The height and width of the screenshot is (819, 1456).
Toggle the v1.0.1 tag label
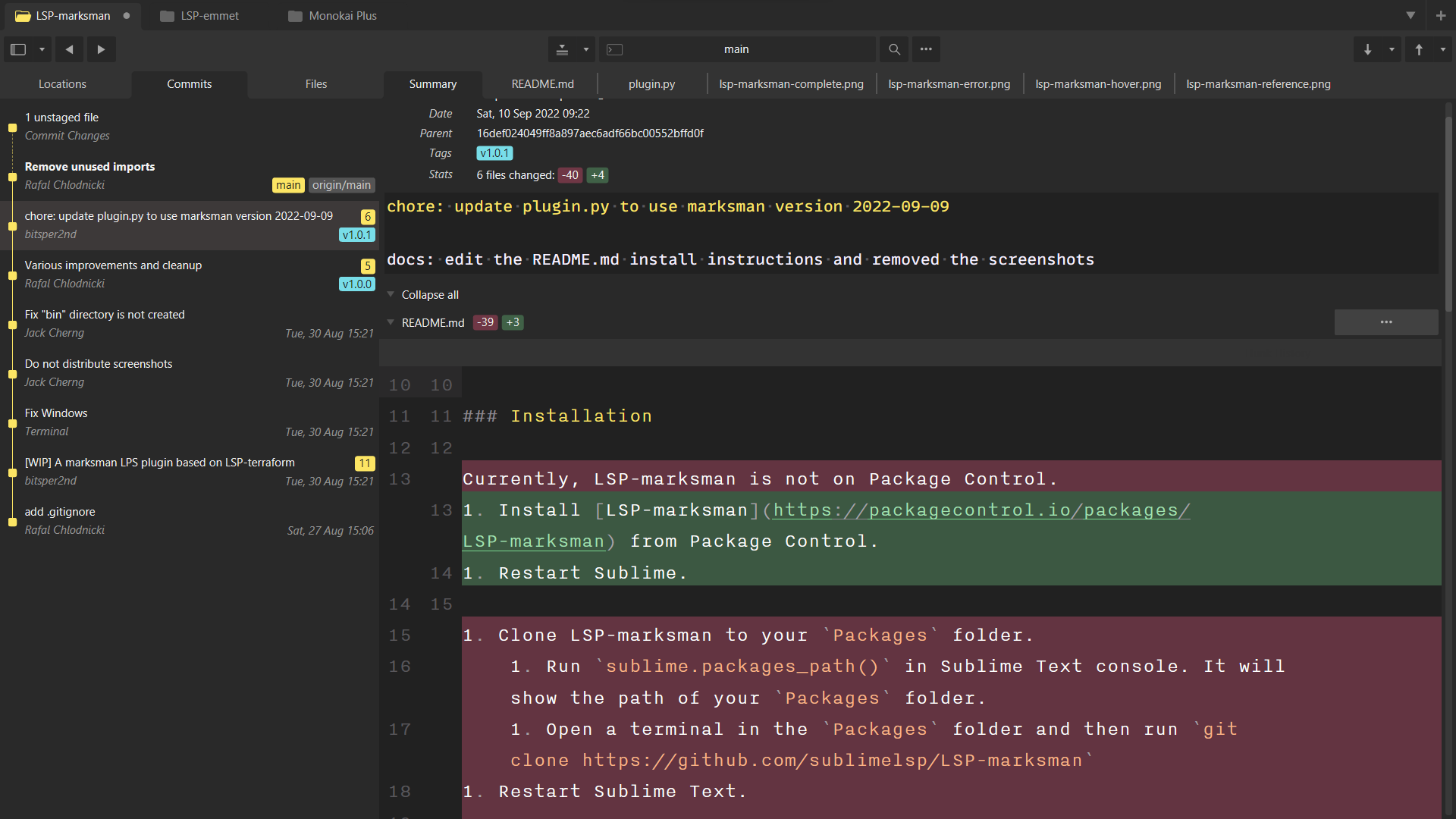(494, 153)
